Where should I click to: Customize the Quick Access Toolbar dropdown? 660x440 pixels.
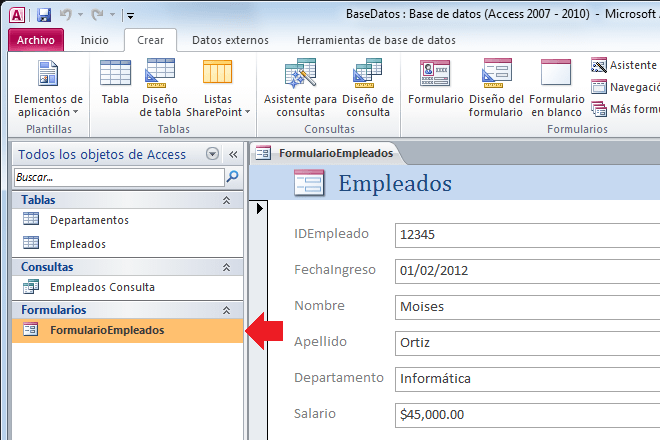click(x=130, y=16)
